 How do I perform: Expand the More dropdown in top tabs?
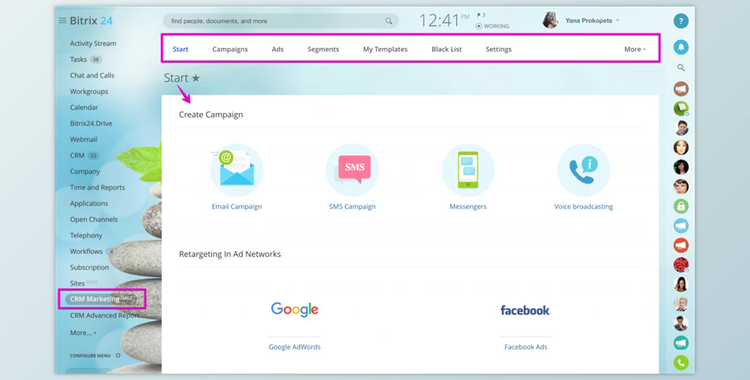(635, 49)
